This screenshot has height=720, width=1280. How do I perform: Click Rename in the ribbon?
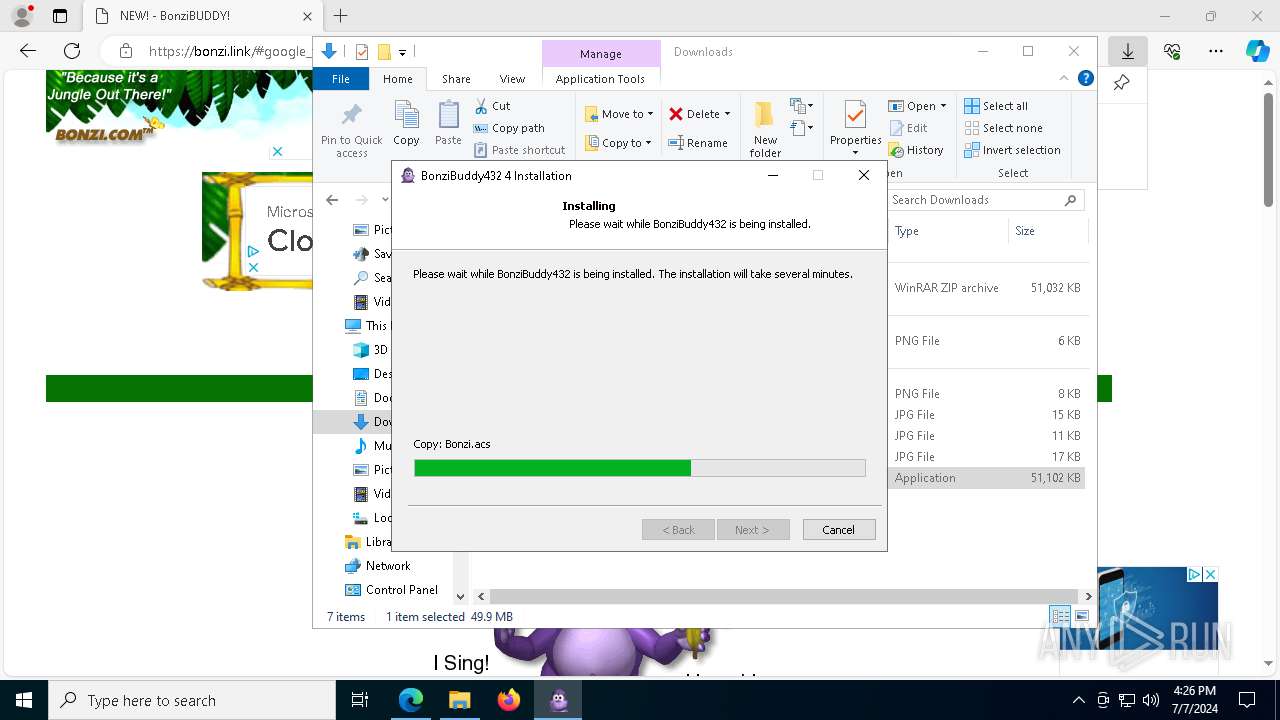[x=698, y=143]
